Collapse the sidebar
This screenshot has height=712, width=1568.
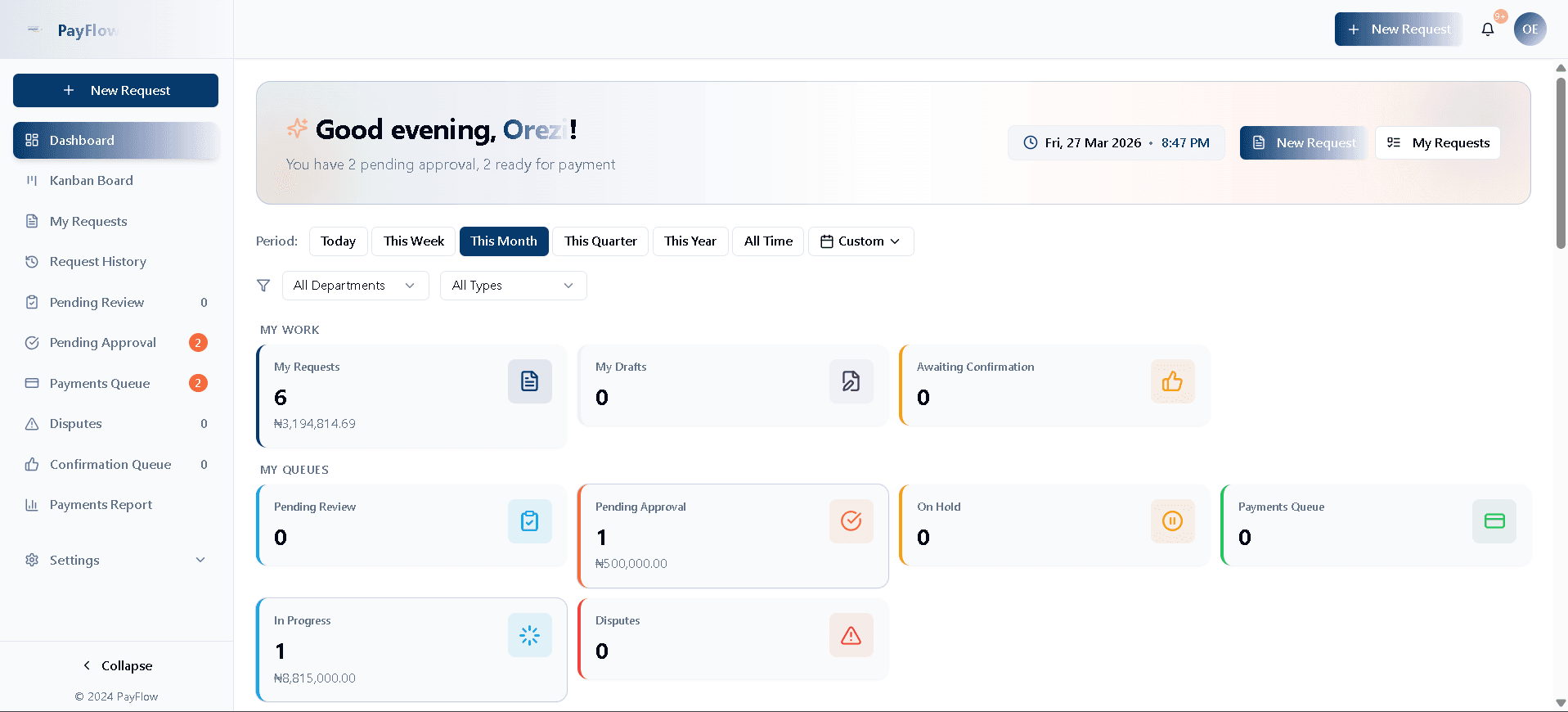pos(117,665)
